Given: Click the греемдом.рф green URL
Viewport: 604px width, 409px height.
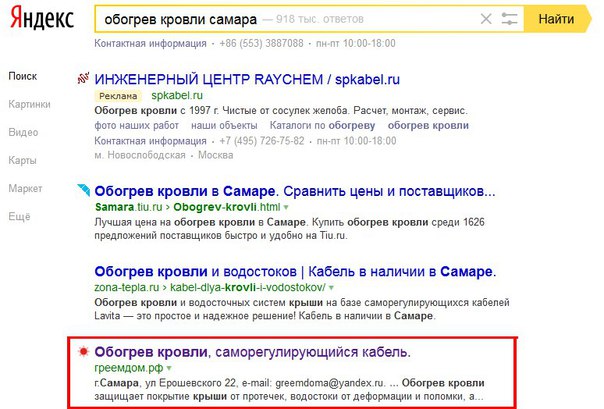Looking at the screenshot, I should tap(129, 368).
